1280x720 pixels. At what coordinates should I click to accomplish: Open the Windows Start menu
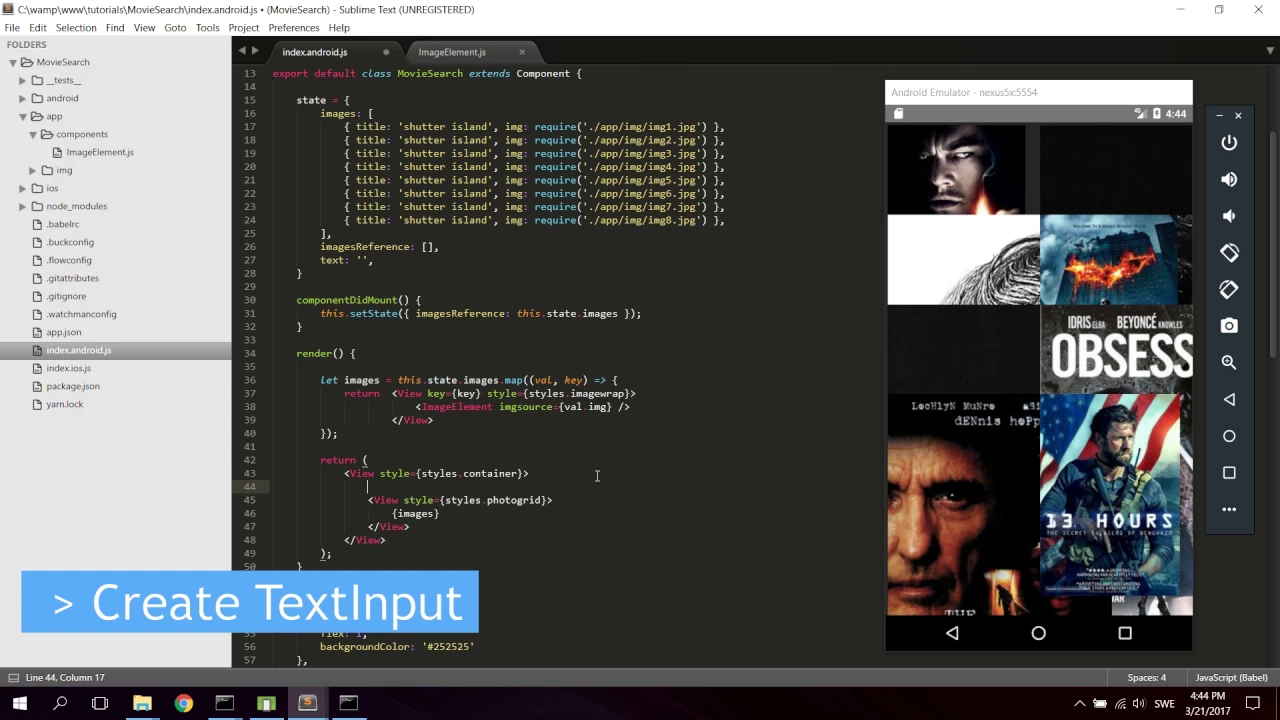pyautogui.click(x=20, y=703)
